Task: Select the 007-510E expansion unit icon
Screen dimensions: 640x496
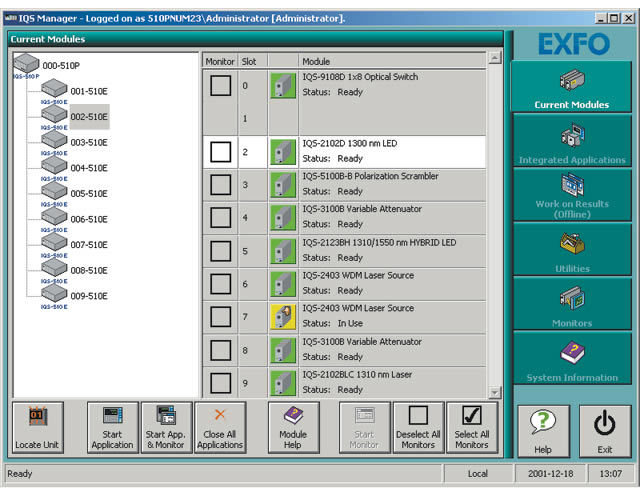Action: tap(54, 242)
